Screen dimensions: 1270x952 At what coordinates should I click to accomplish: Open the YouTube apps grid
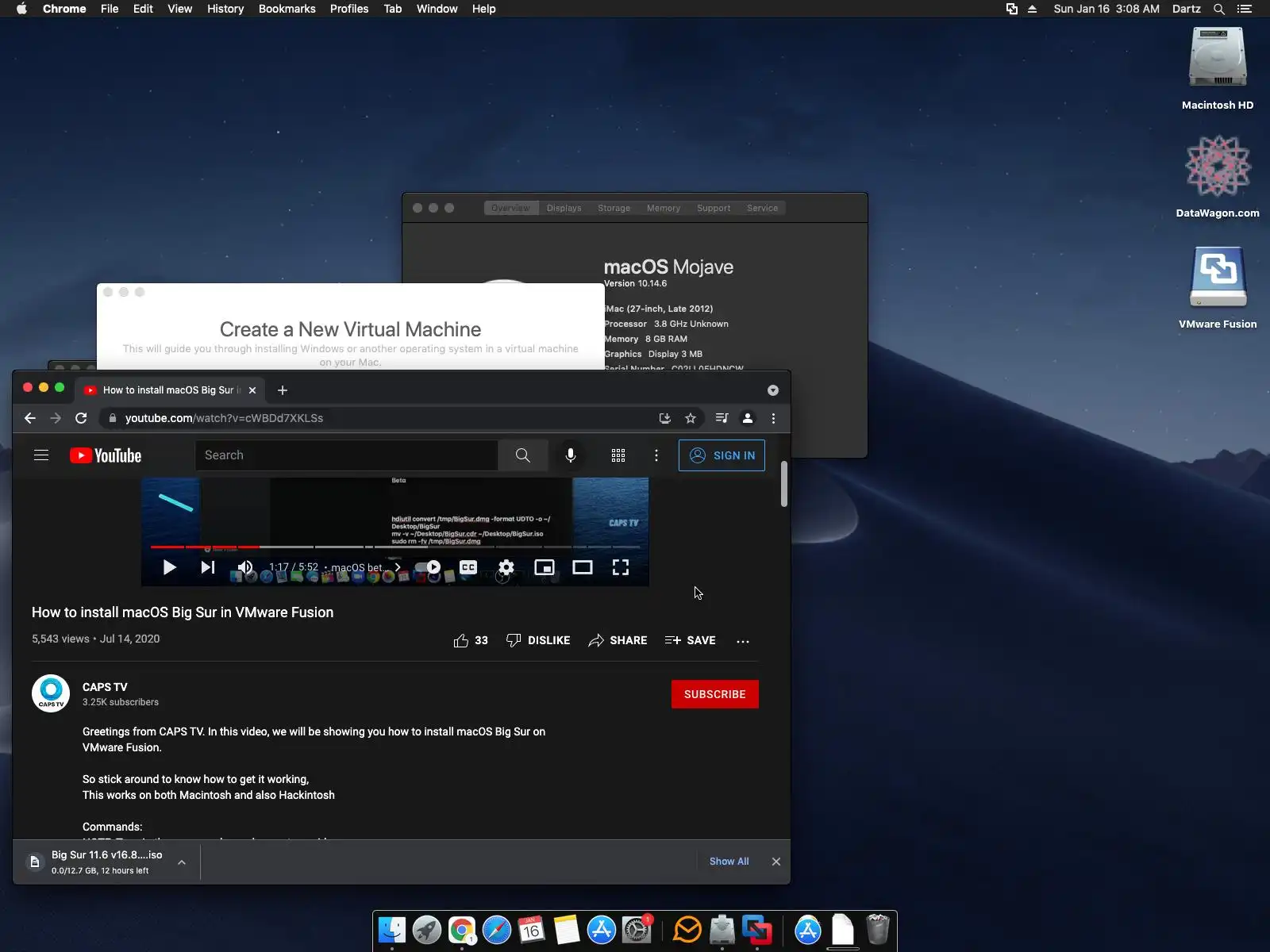click(x=618, y=455)
